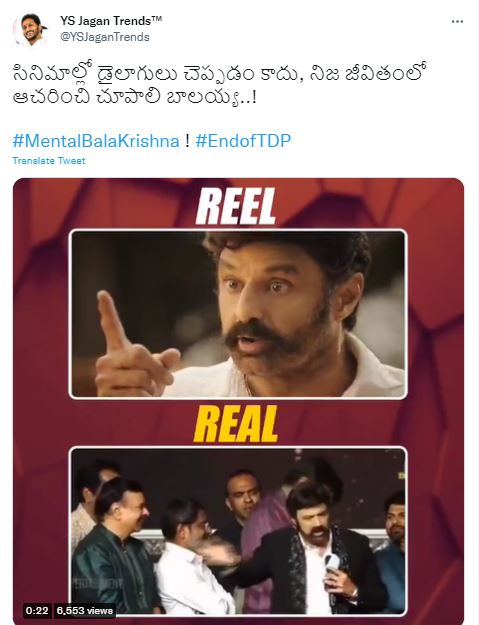Click the YS Jagan Trends display name

pyautogui.click(x=111, y=21)
